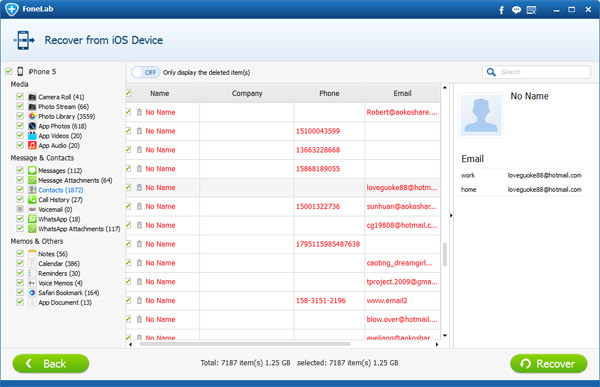Collapse the detail panel with the side arrow

(x=451, y=216)
